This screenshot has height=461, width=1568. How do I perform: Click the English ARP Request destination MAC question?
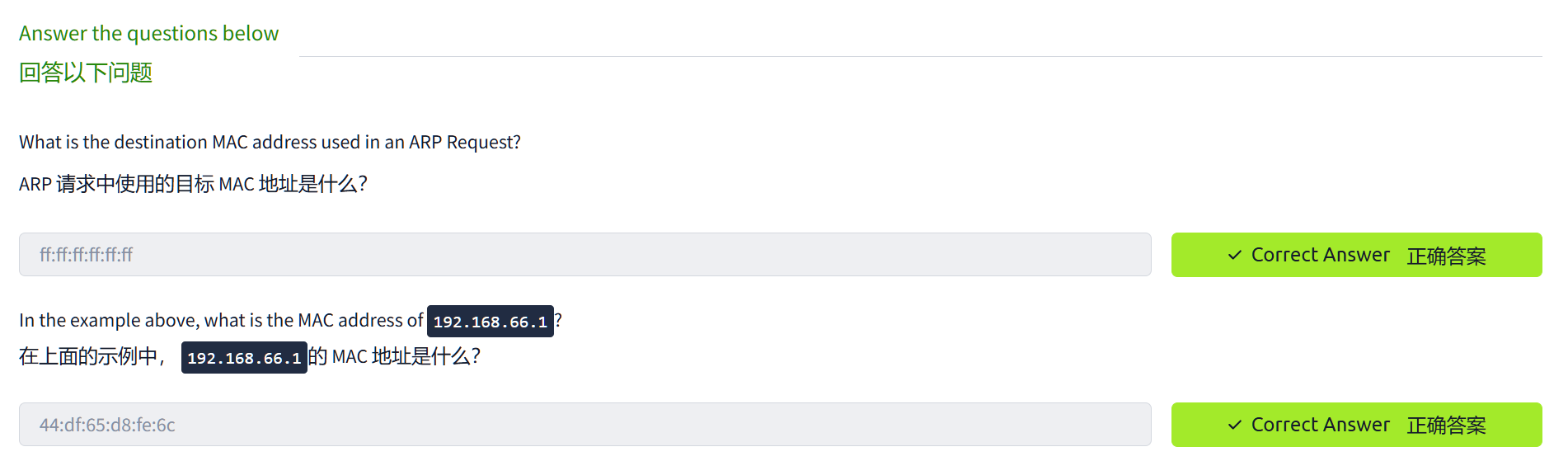point(270,143)
